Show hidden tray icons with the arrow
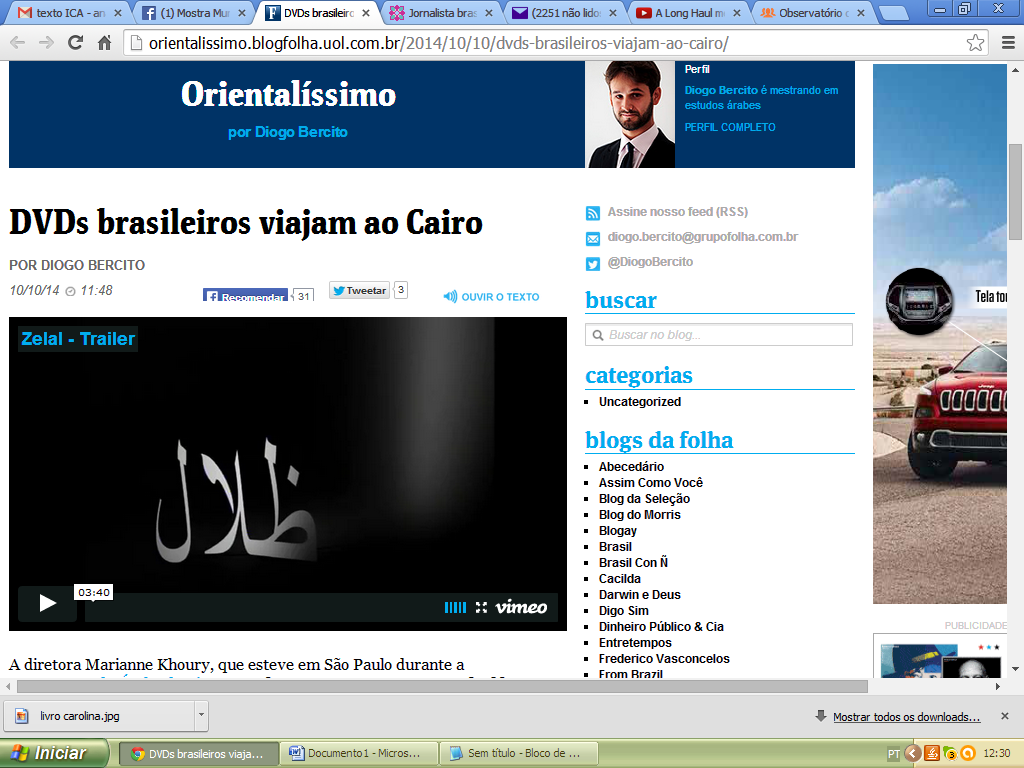 [912, 754]
